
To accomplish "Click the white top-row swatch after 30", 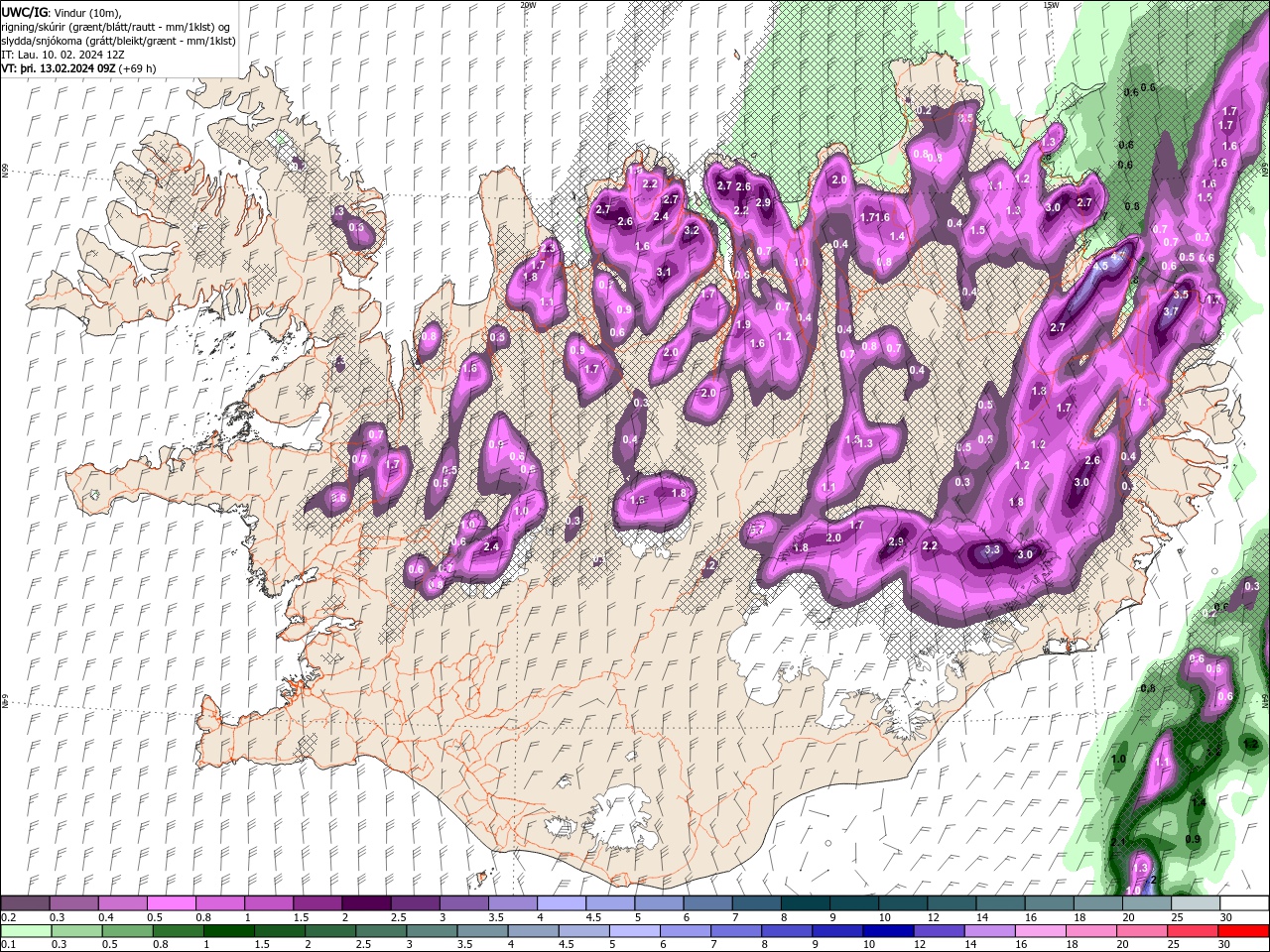I will (1244, 903).
